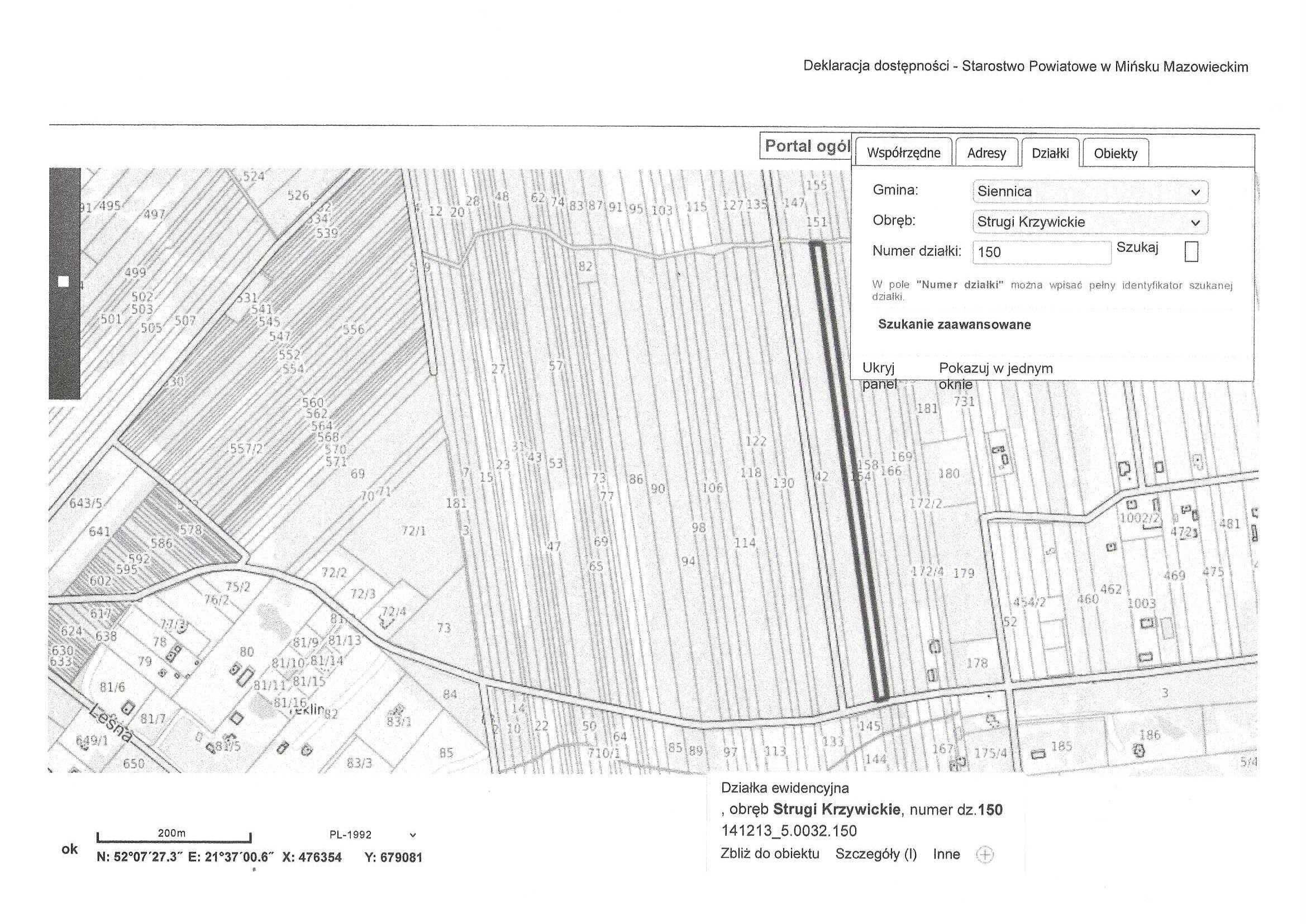Screen dimensions: 1306x924
Task: Open the PL-1992 coordinate system dropdown
Action: click(373, 835)
